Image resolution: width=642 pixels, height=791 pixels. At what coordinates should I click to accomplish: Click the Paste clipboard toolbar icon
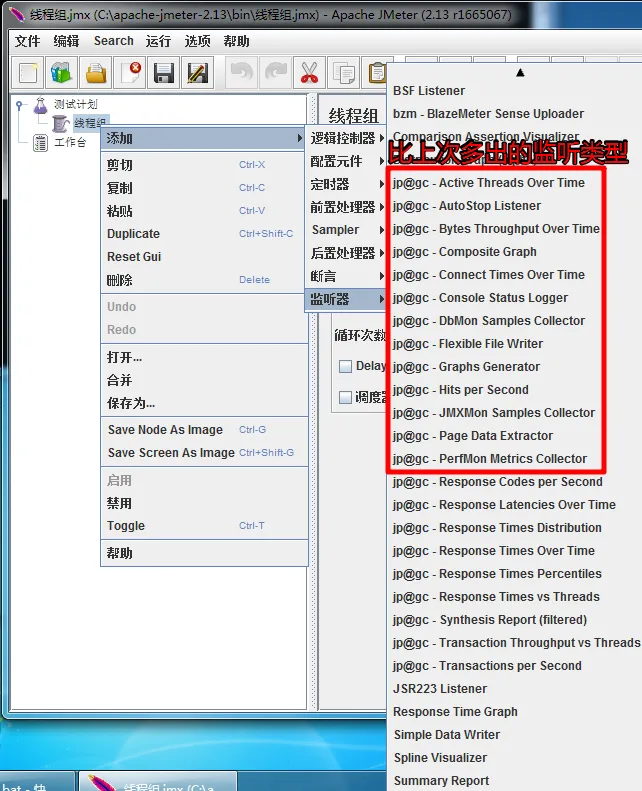(x=376, y=73)
